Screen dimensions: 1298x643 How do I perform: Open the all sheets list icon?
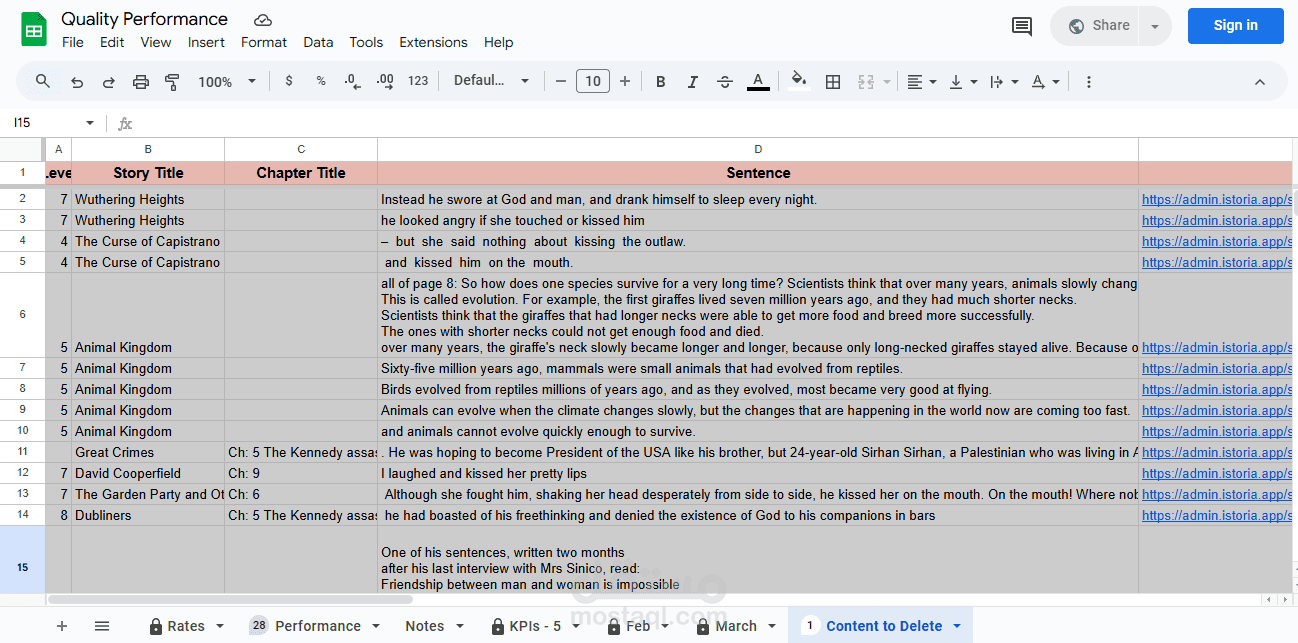click(x=102, y=626)
